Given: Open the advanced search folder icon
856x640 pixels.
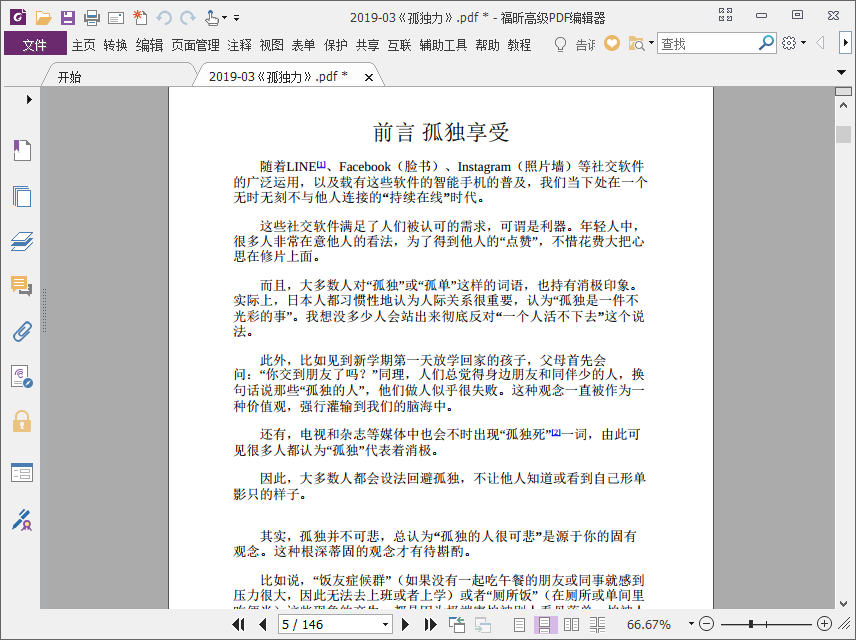Looking at the screenshot, I should (x=637, y=44).
